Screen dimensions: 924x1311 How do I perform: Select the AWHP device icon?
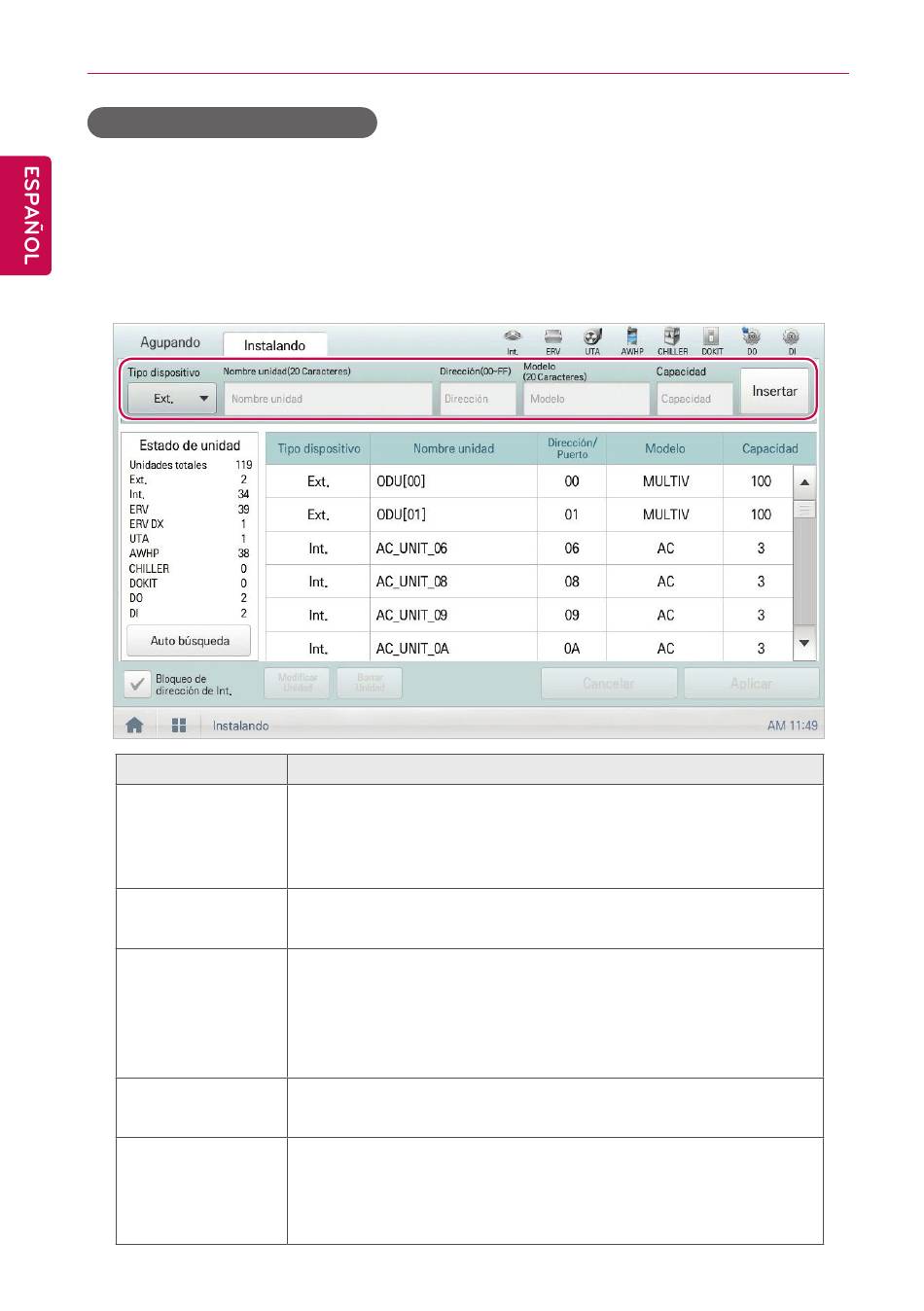(632, 341)
